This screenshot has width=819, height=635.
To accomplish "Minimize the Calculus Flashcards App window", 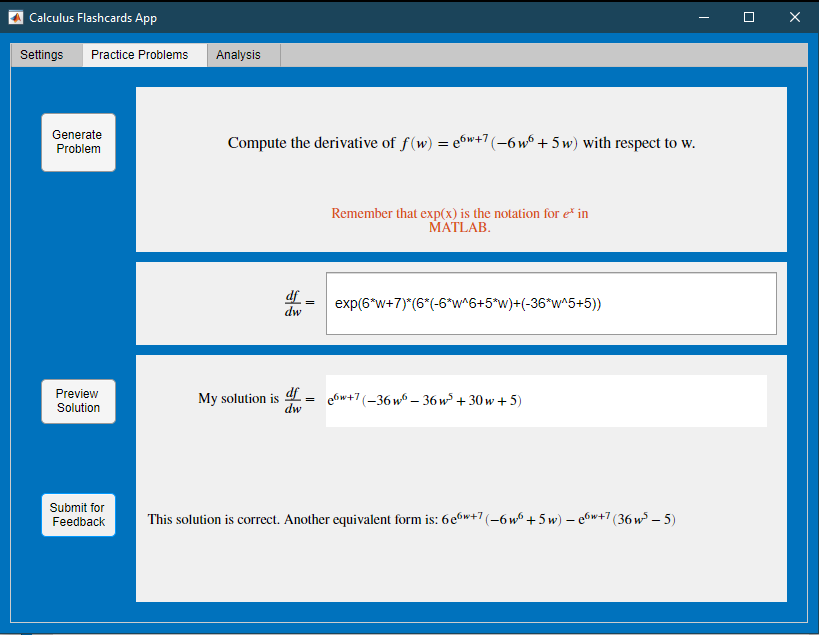I will pos(704,17).
